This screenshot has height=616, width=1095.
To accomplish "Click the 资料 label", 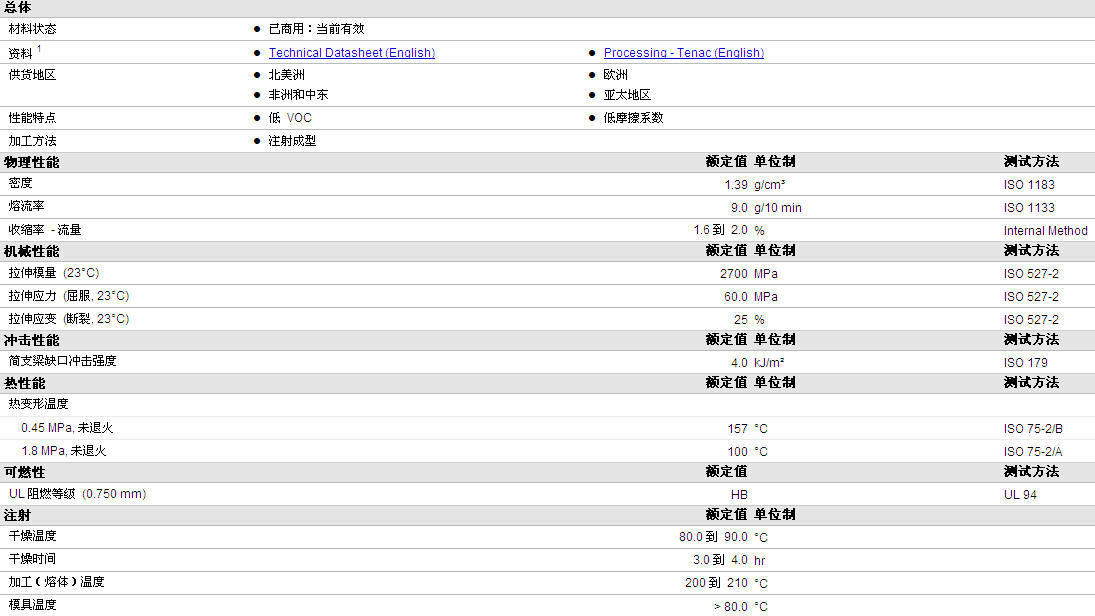I will tap(20, 53).
